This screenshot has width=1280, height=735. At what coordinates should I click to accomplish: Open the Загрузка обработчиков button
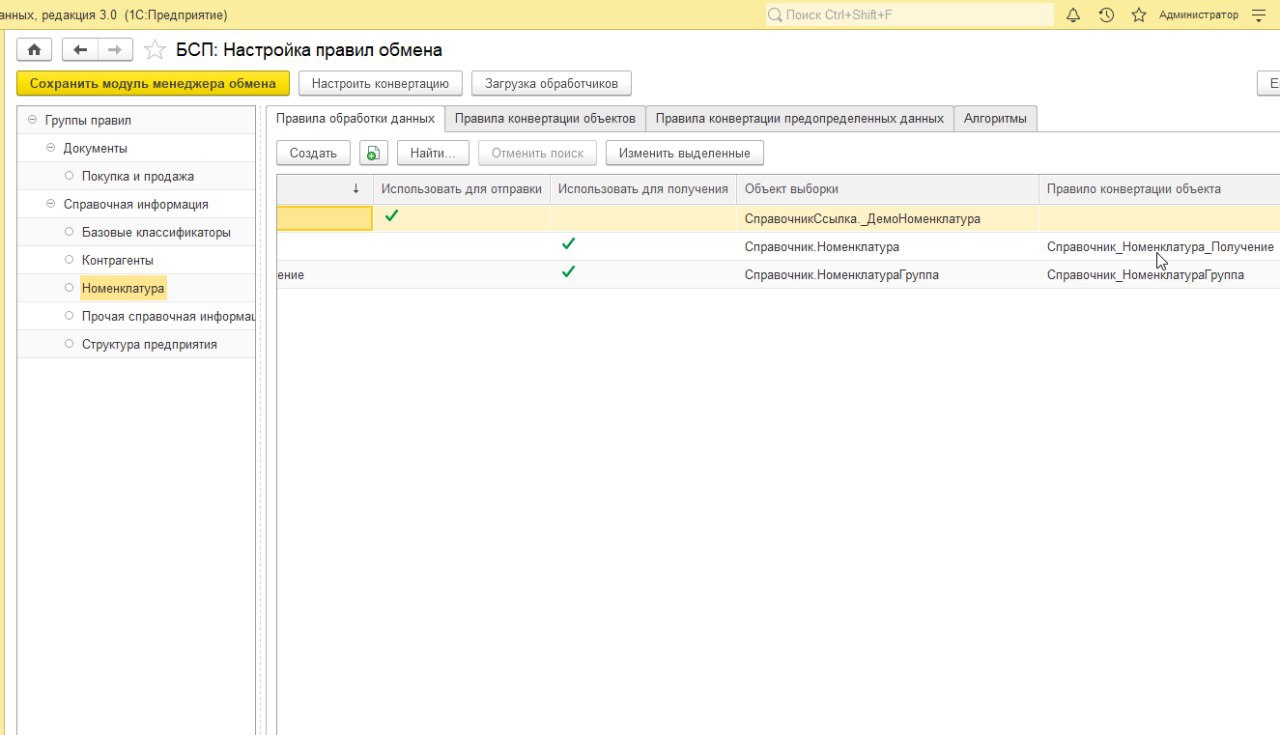point(552,84)
